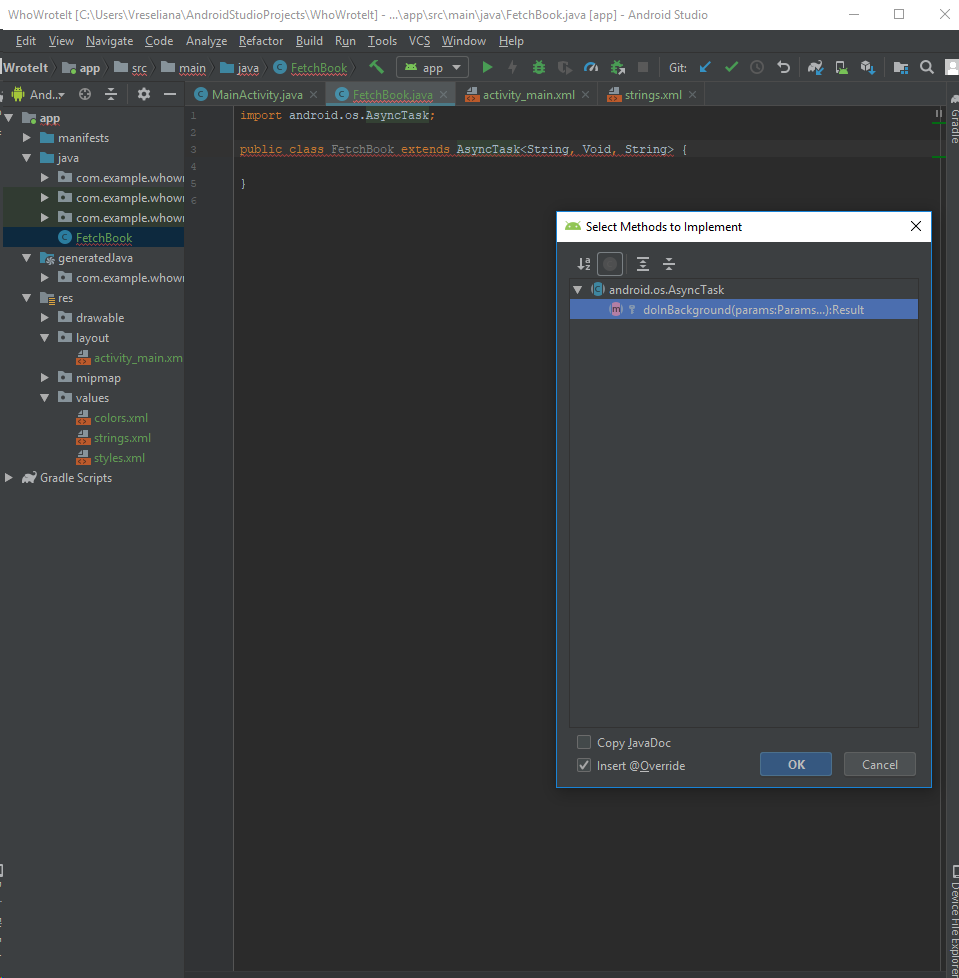Click the Git Revert undo arrow
Screen dimensions: 959x978
click(784, 67)
